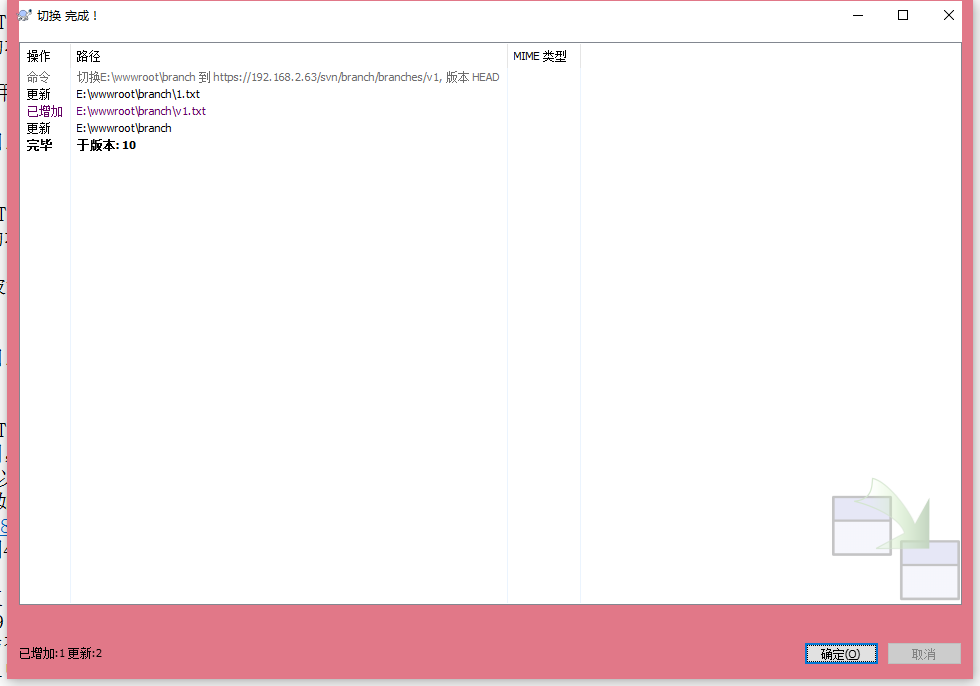
Task: Click the 完毕 action cell
Action: tap(39, 145)
